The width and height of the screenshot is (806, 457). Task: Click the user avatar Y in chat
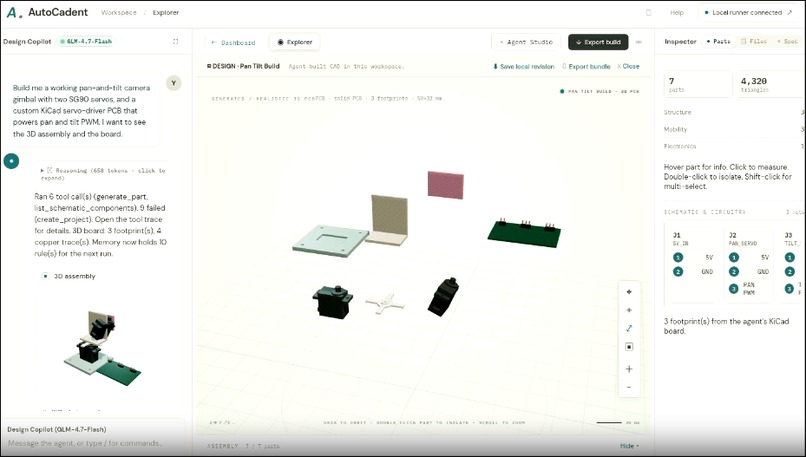point(174,83)
